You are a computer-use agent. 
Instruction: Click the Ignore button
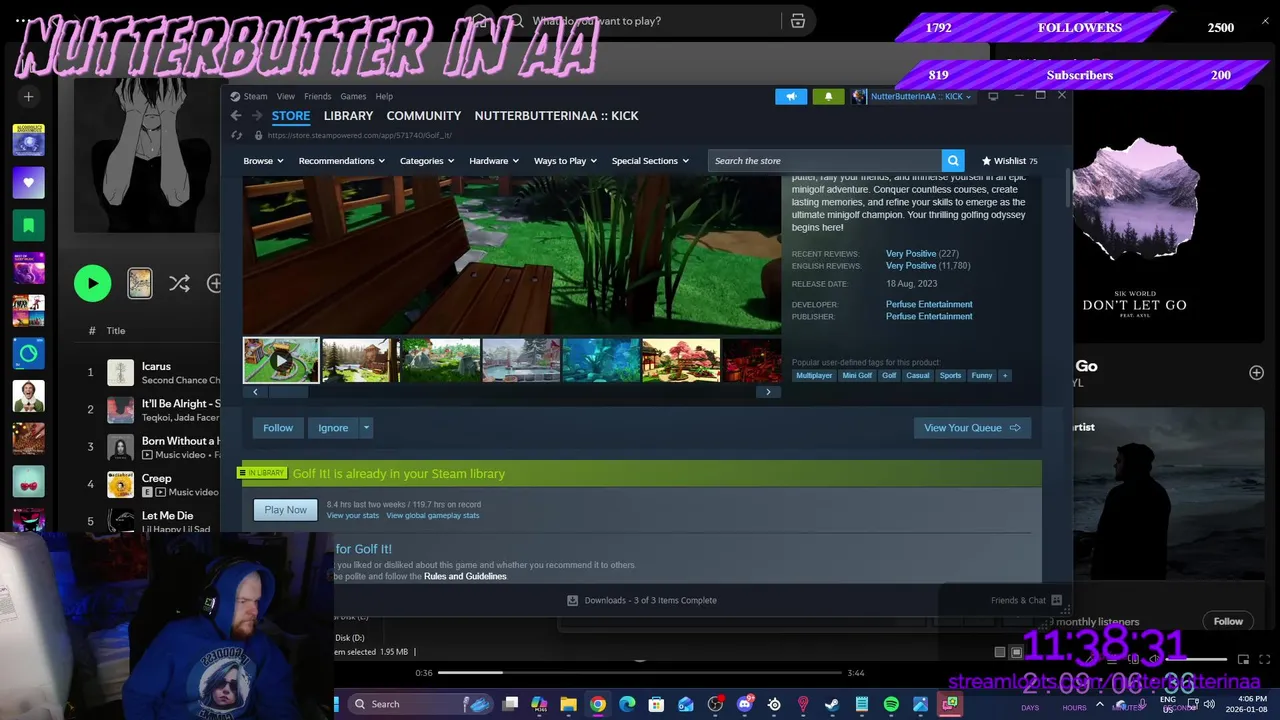pyautogui.click(x=333, y=428)
